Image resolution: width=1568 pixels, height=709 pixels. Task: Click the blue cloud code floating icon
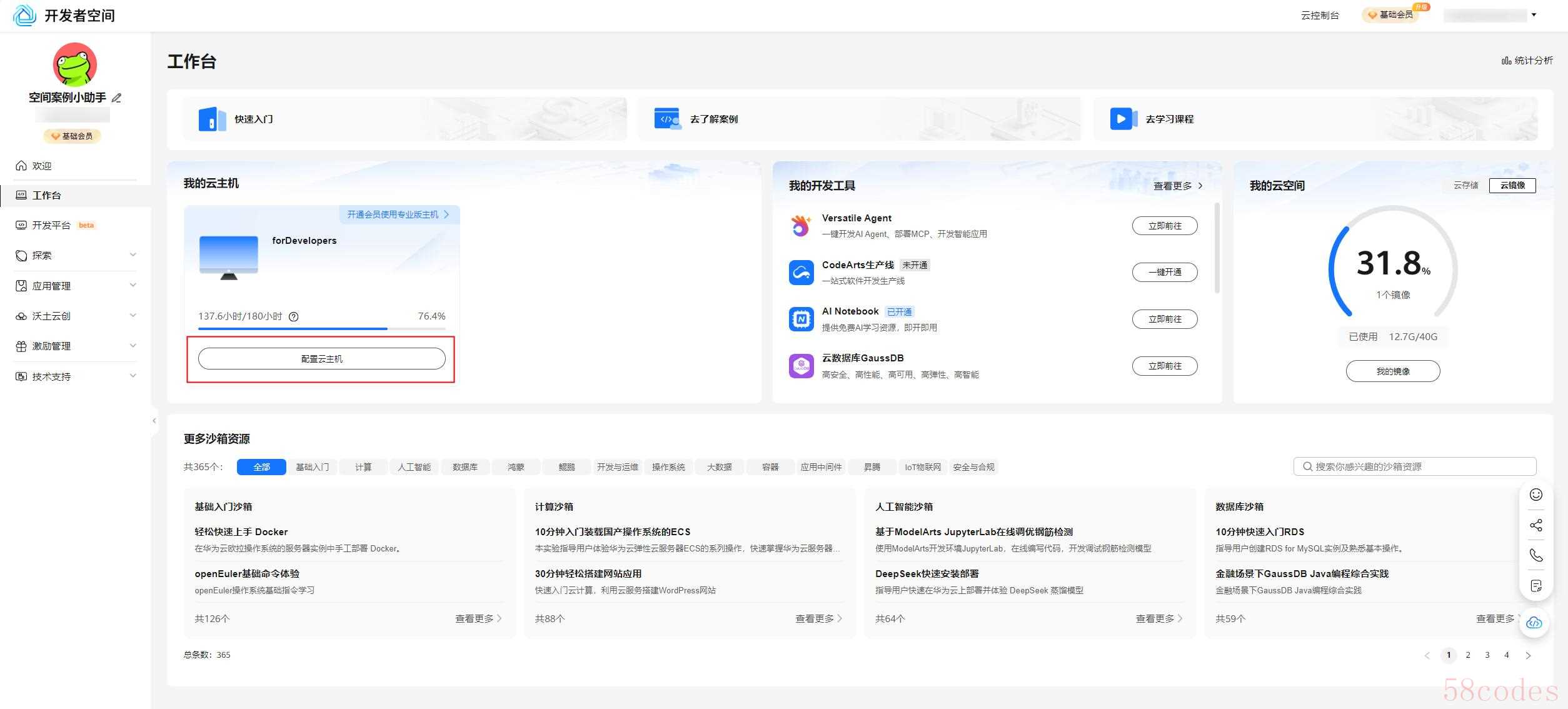[1534, 622]
